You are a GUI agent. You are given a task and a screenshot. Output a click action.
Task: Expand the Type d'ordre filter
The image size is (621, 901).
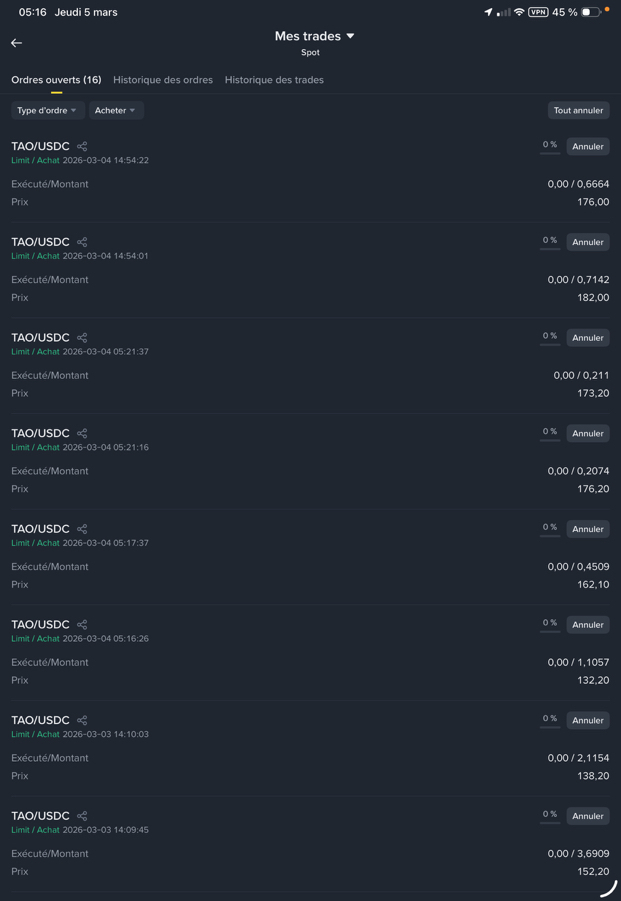click(x=47, y=110)
